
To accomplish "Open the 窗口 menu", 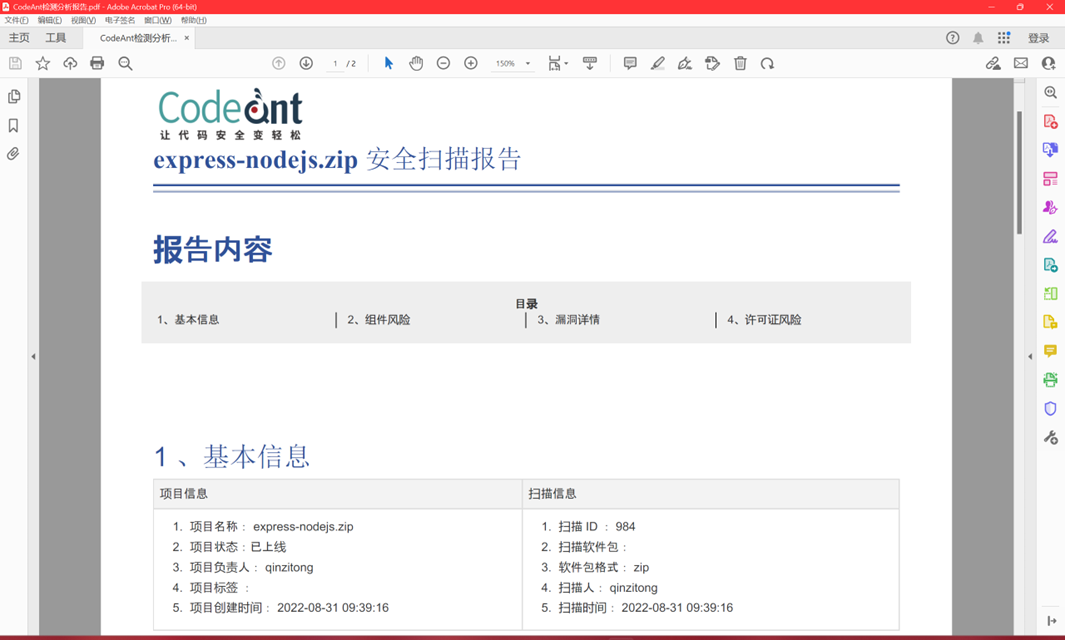I will [158, 20].
